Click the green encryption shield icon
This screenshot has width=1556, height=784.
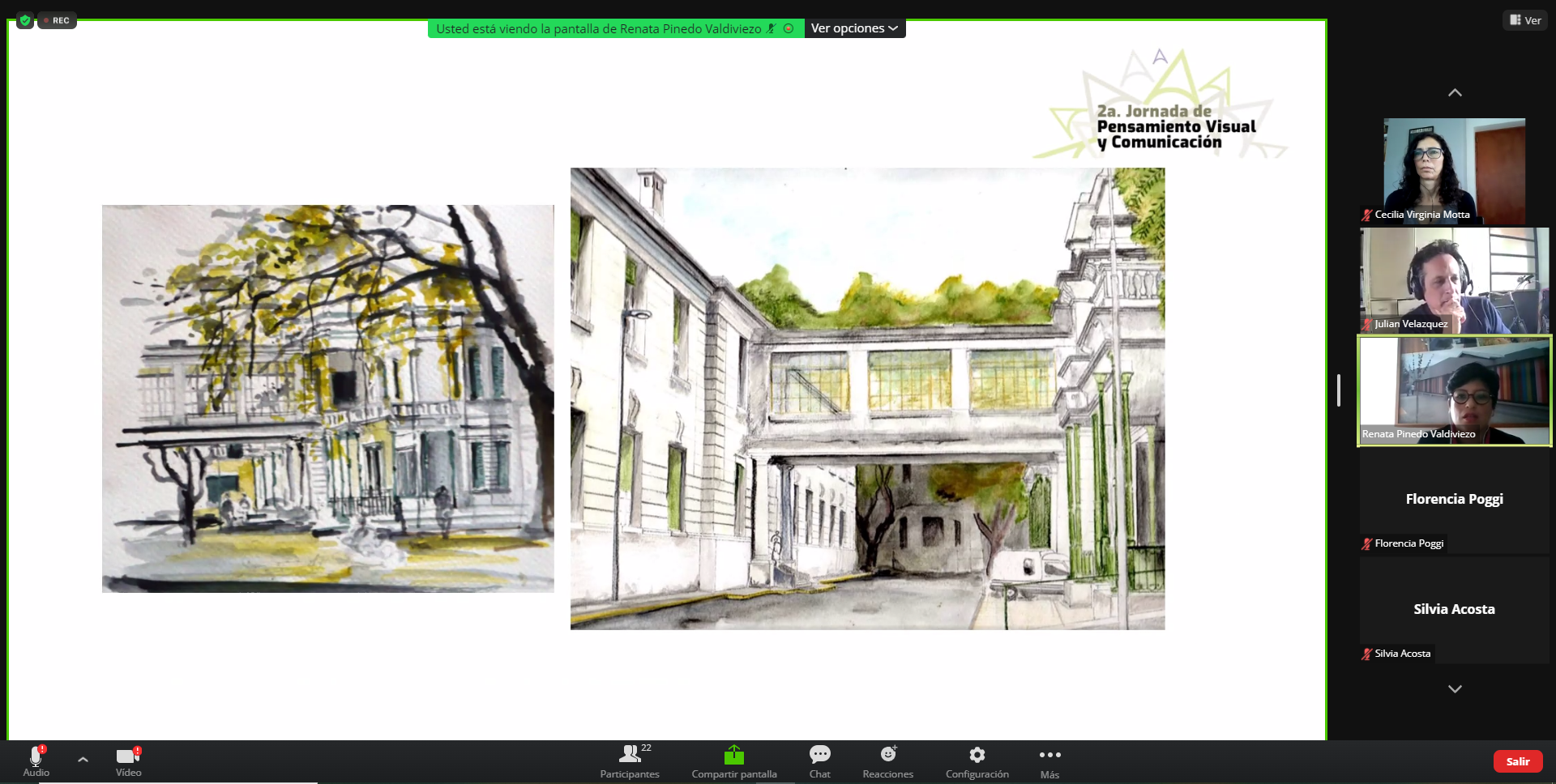pos(25,20)
